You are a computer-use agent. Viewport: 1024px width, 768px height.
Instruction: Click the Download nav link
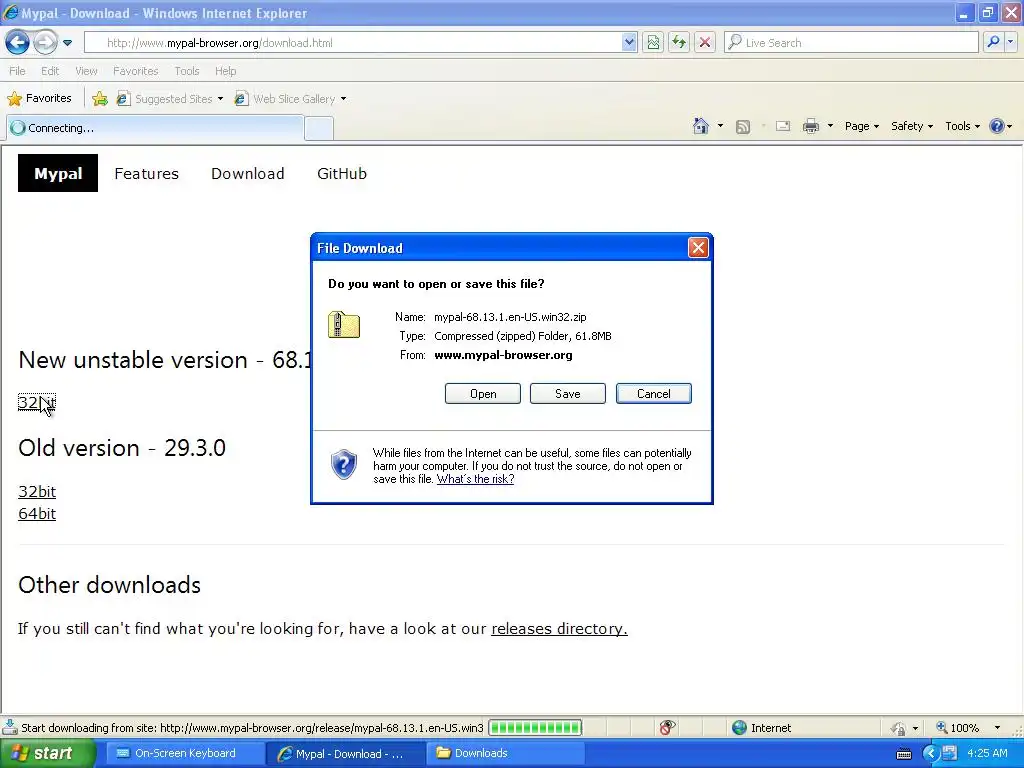point(248,174)
